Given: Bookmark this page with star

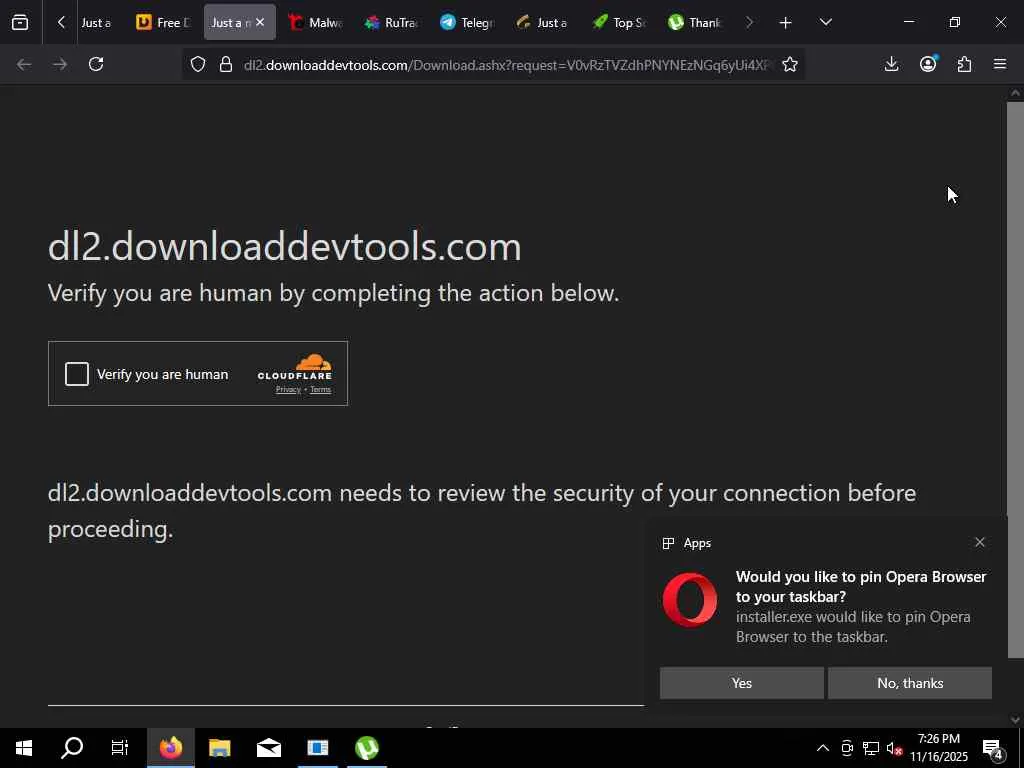Looking at the screenshot, I should point(790,64).
